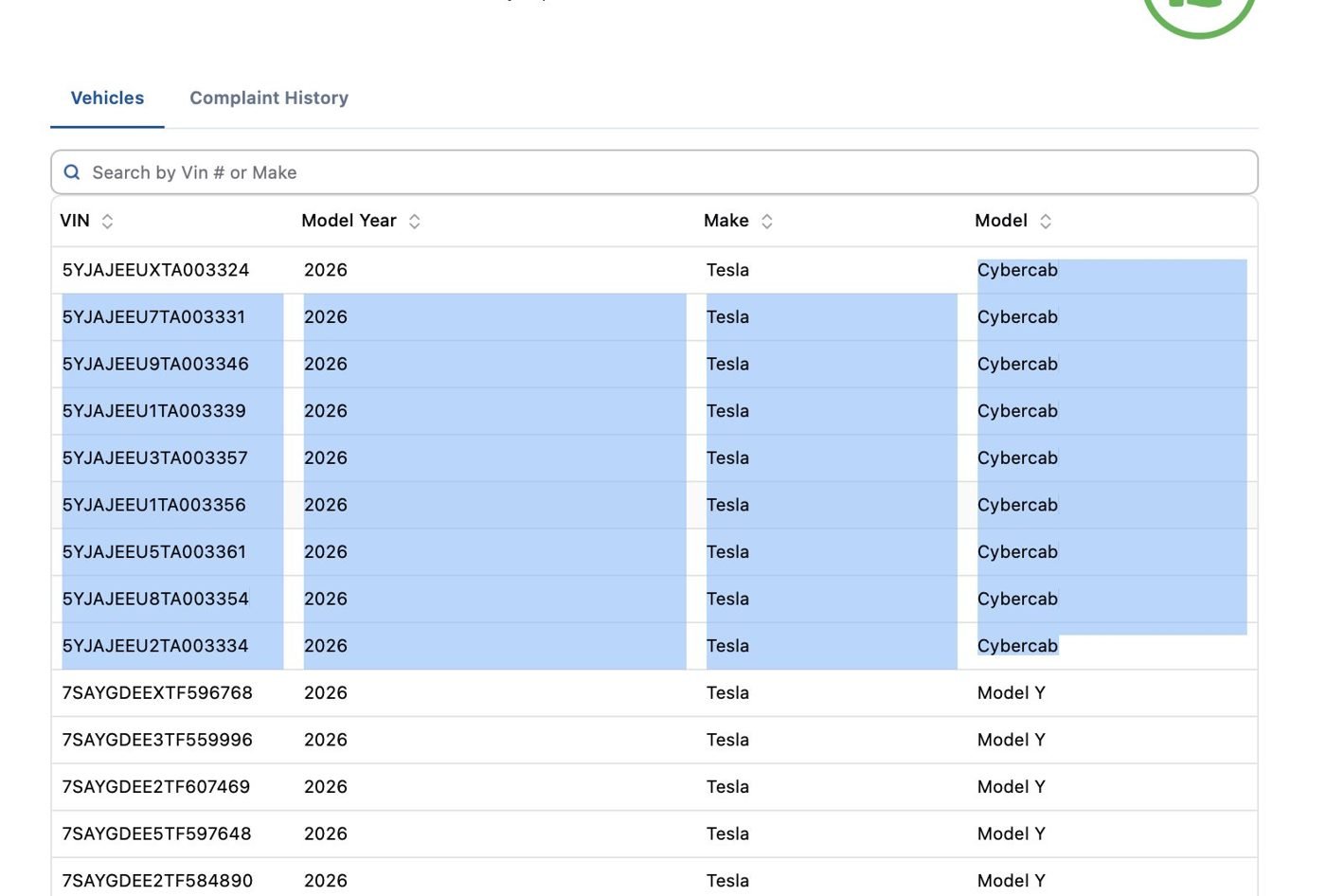This screenshot has width=1326, height=896.
Task: Click Tesla in the 7SAYGDEE5TF597648 row
Action: pos(727,833)
